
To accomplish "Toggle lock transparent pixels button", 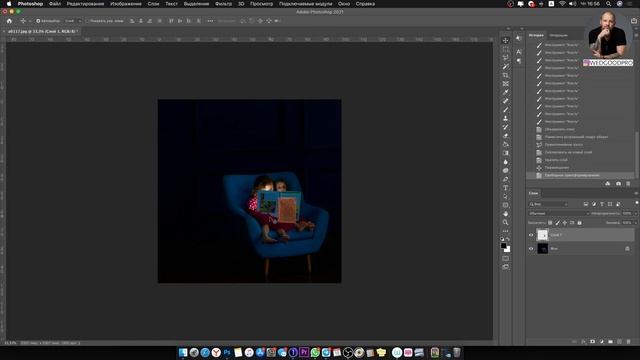I will point(550,223).
